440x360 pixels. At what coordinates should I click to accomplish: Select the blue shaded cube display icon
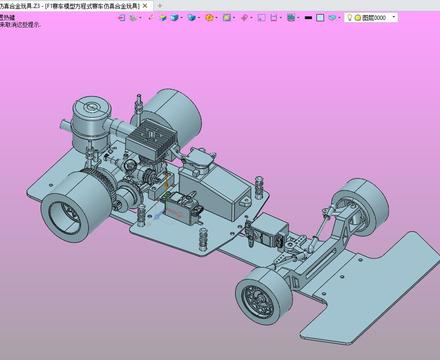point(174,18)
